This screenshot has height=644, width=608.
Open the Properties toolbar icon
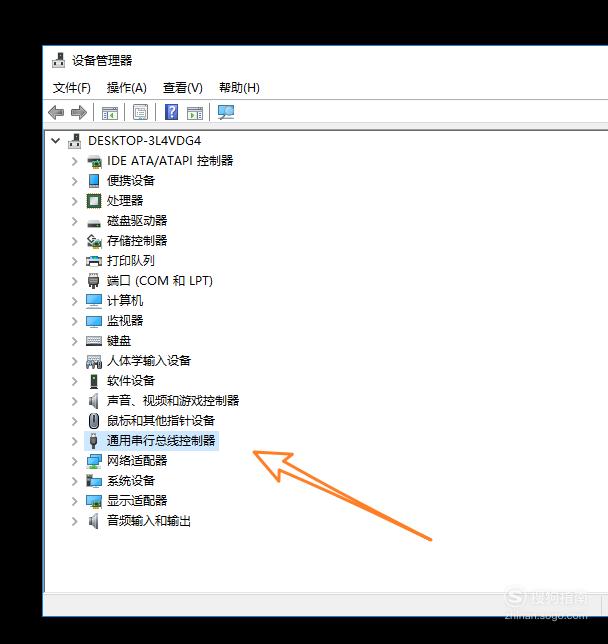click(140, 112)
